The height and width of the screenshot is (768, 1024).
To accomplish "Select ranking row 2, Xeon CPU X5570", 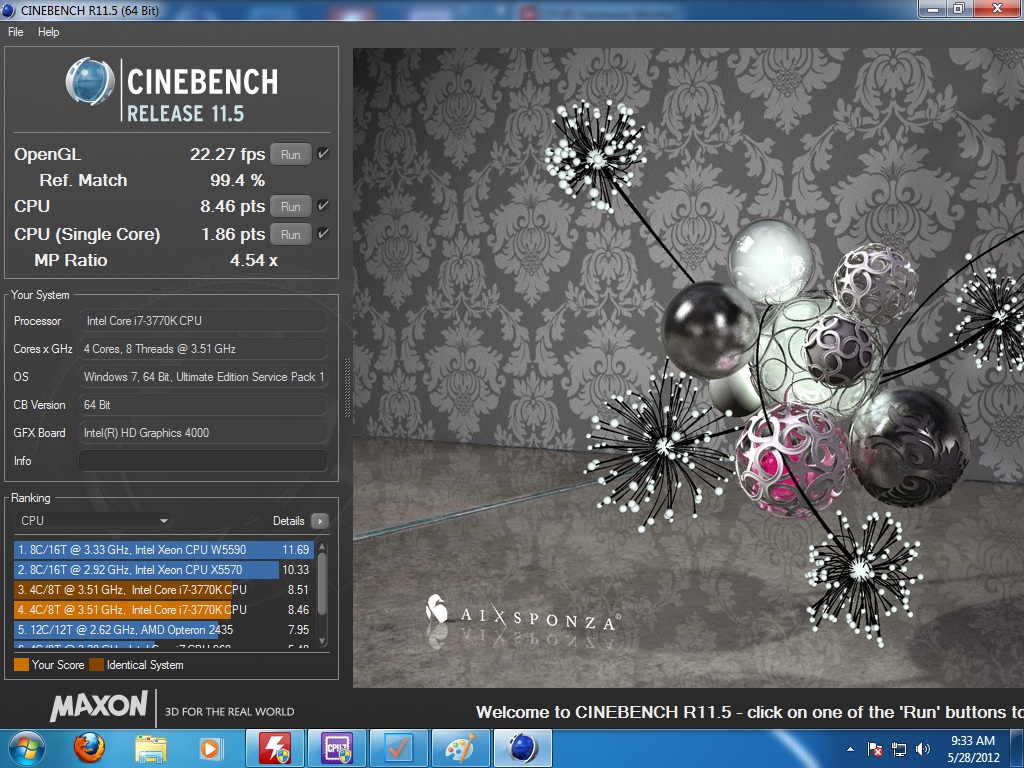I will pos(164,569).
